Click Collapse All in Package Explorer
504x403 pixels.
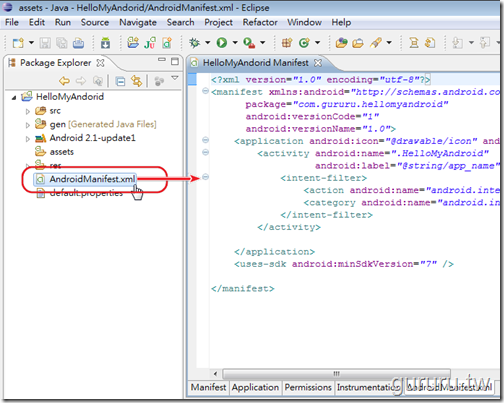[120, 81]
